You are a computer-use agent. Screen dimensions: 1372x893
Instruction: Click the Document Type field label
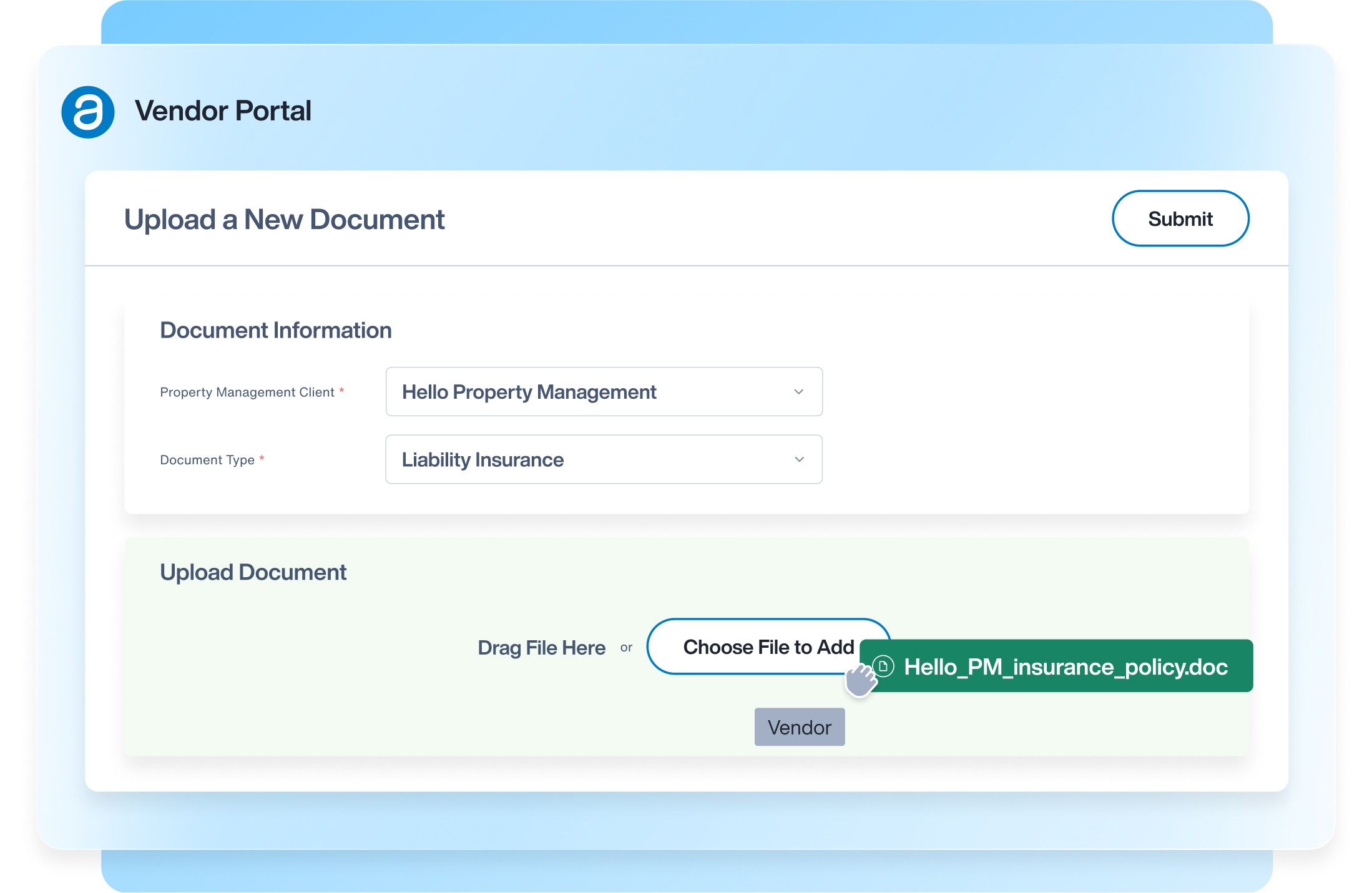207,460
